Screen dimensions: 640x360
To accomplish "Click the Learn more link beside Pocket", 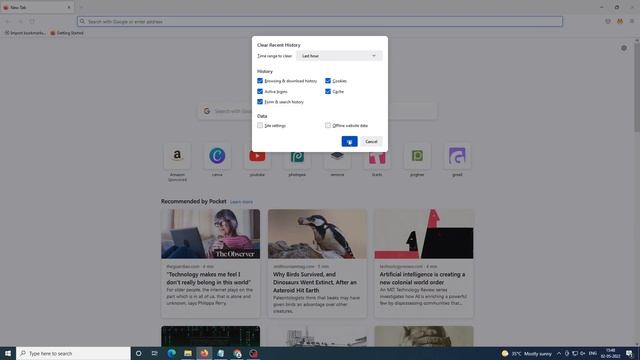I will [x=241, y=202].
